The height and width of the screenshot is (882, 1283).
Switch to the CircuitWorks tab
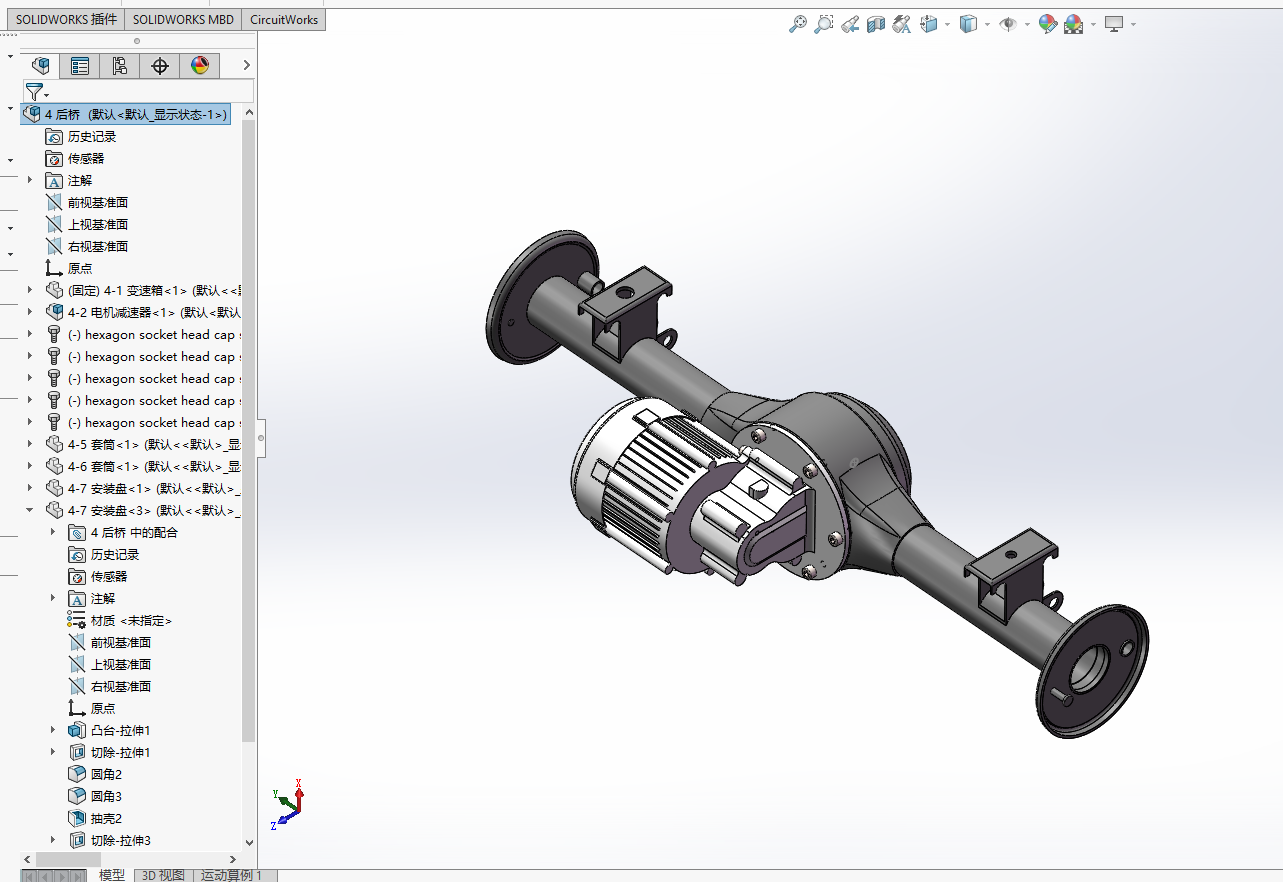tap(284, 19)
